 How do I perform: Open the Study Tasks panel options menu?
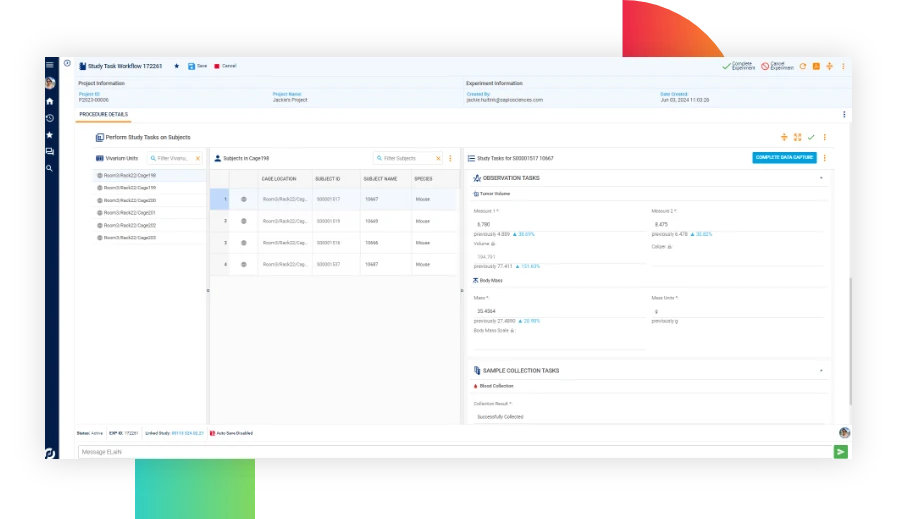(x=825, y=158)
